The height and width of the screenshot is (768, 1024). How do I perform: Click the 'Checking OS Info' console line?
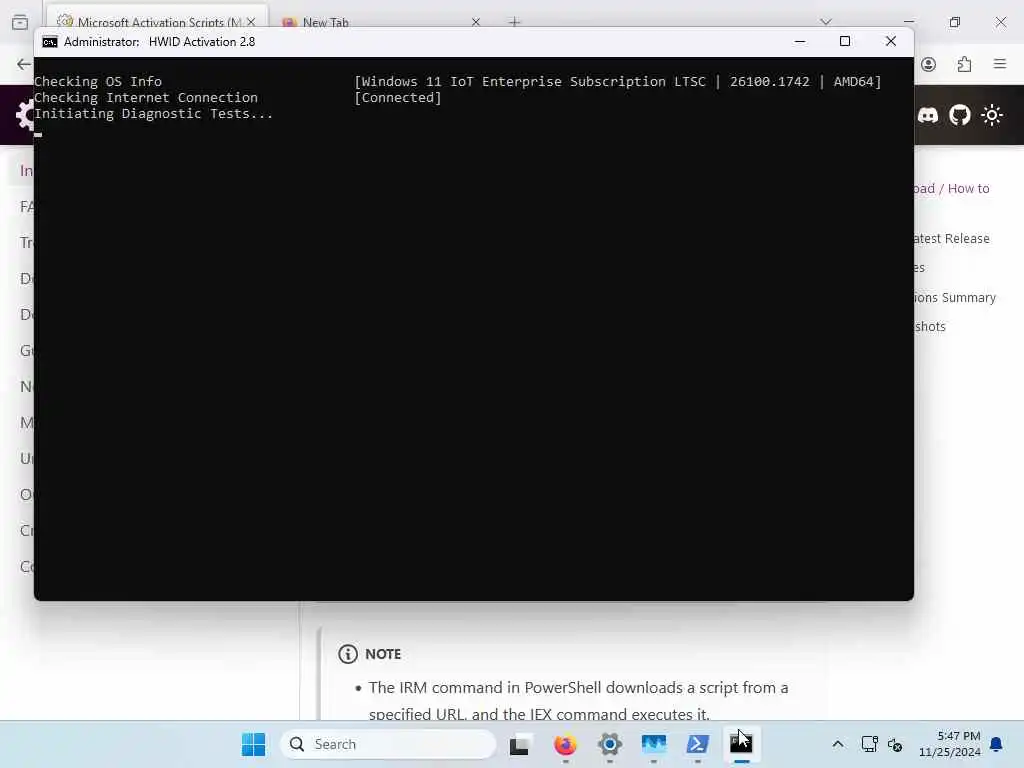point(98,82)
